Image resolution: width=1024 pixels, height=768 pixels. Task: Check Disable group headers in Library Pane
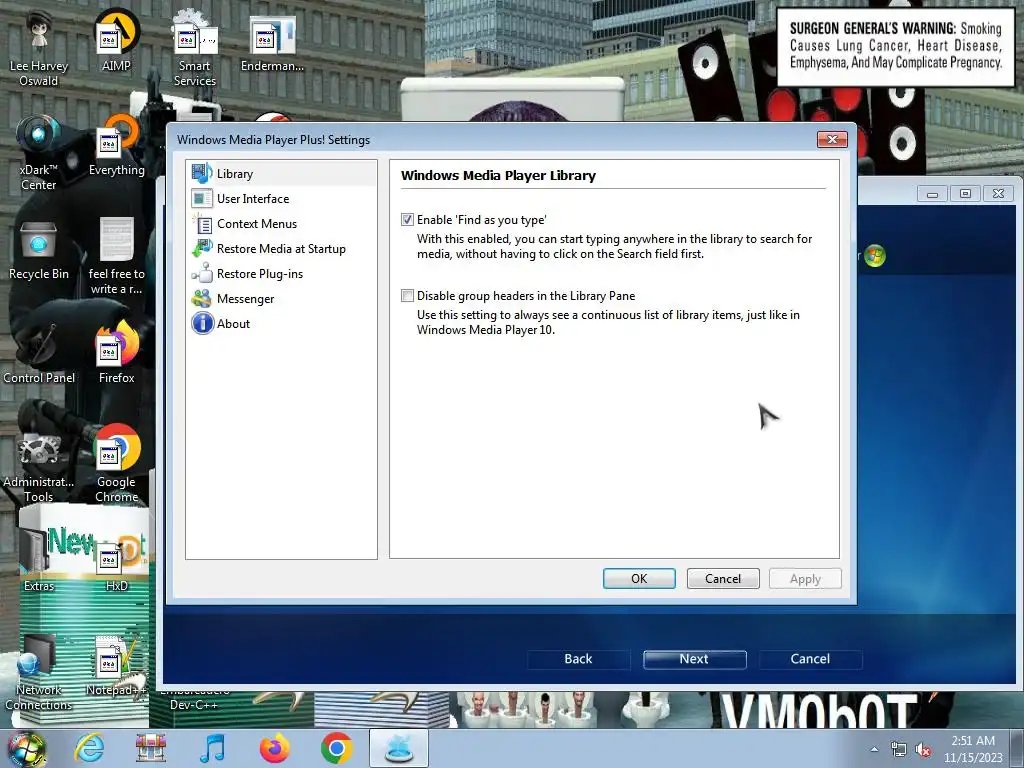coord(408,296)
